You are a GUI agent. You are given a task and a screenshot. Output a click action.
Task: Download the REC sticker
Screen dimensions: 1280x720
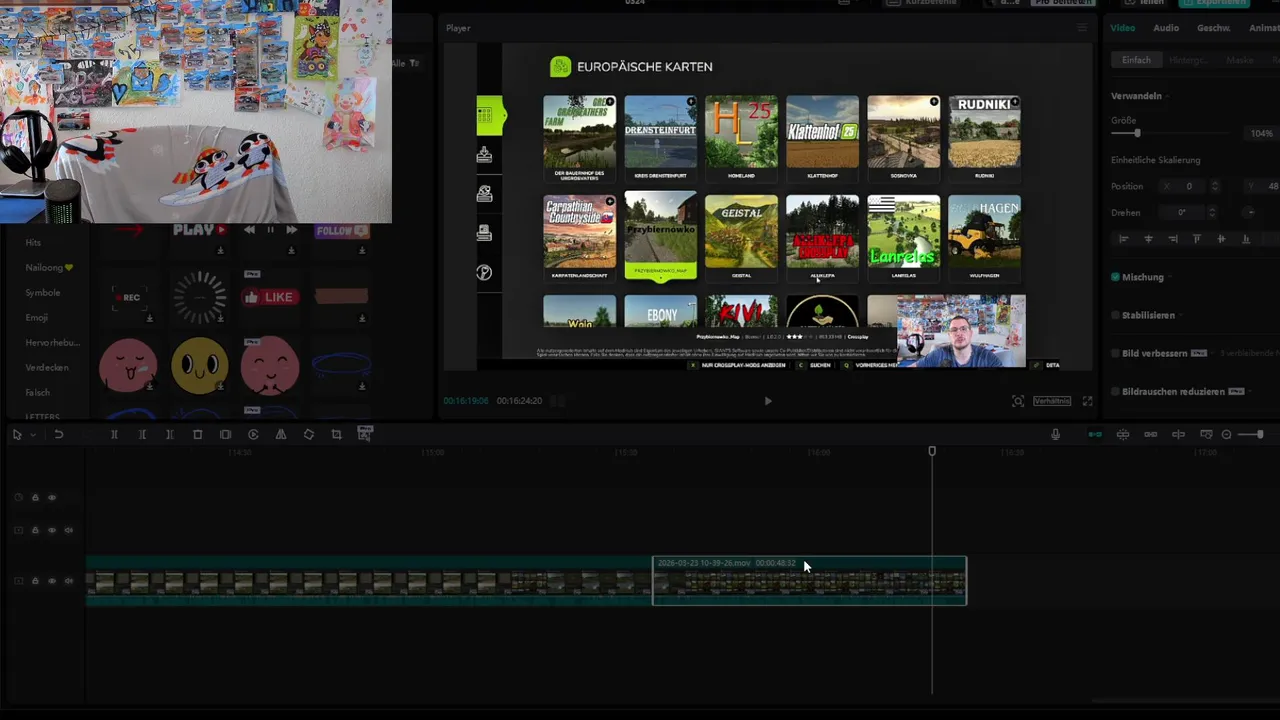click(149, 319)
